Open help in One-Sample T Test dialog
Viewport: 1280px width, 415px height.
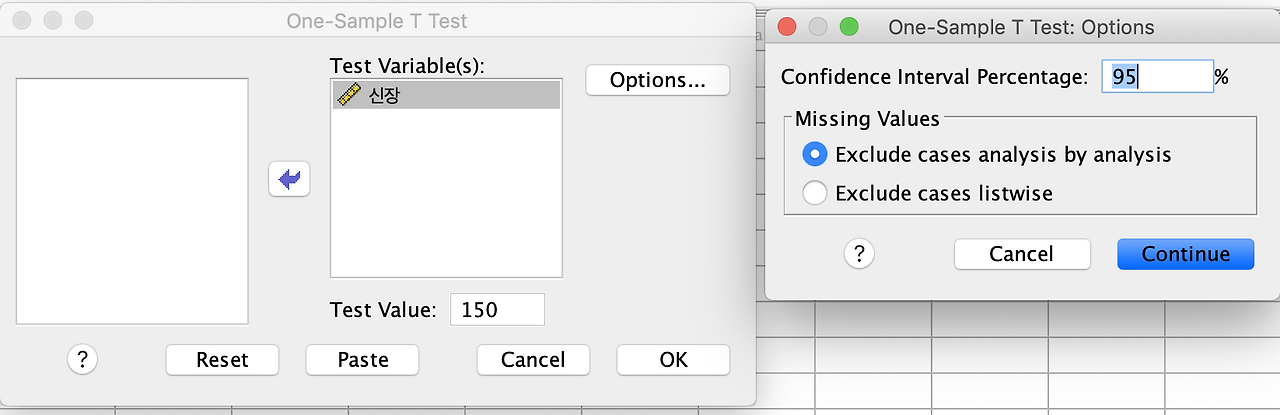pyautogui.click(x=82, y=360)
